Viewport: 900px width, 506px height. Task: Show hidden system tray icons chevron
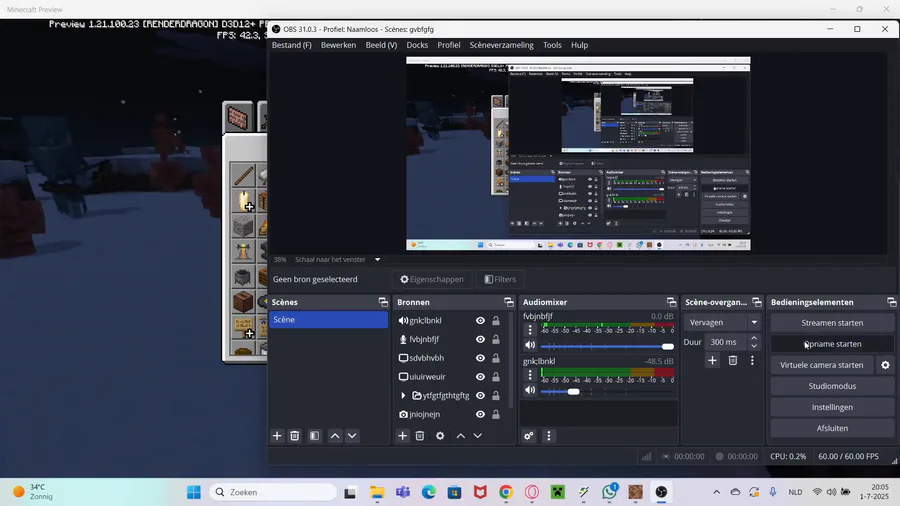click(716, 492)
